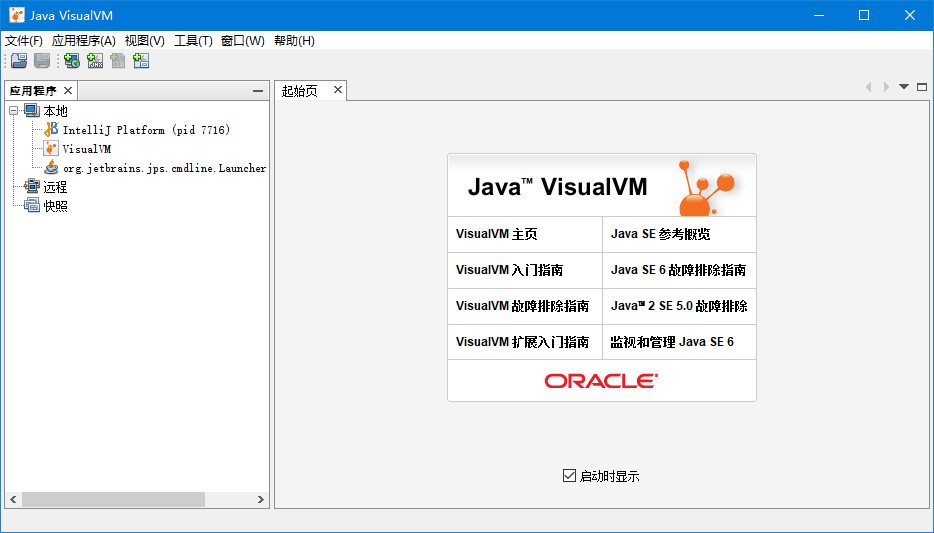934x533 pixels.
Task: Open the 工具(T) menu
Action: (x=193, y=40)
